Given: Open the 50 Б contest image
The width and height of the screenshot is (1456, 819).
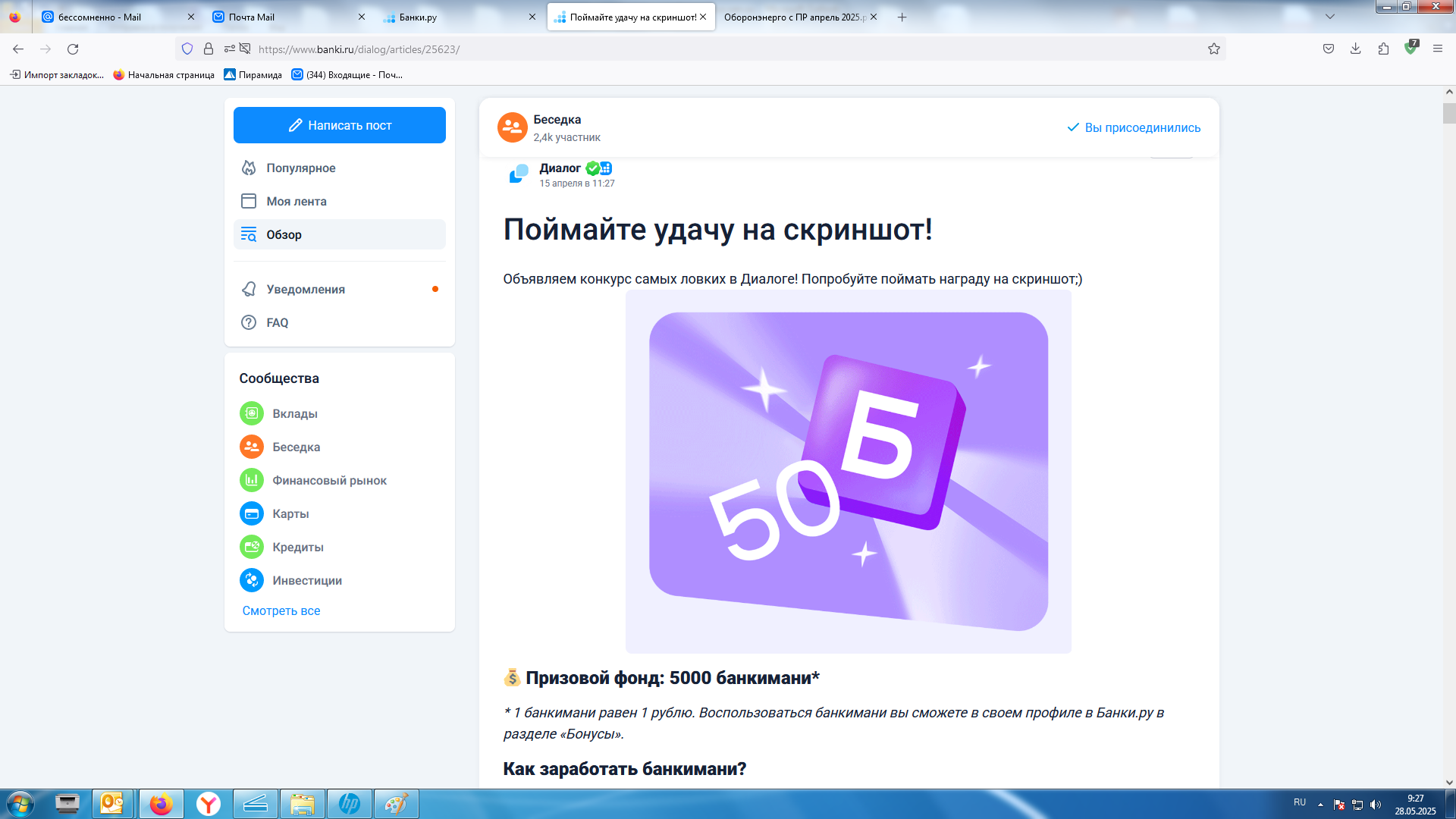Looking at the screenshot, I should click(x=849, y=472).
